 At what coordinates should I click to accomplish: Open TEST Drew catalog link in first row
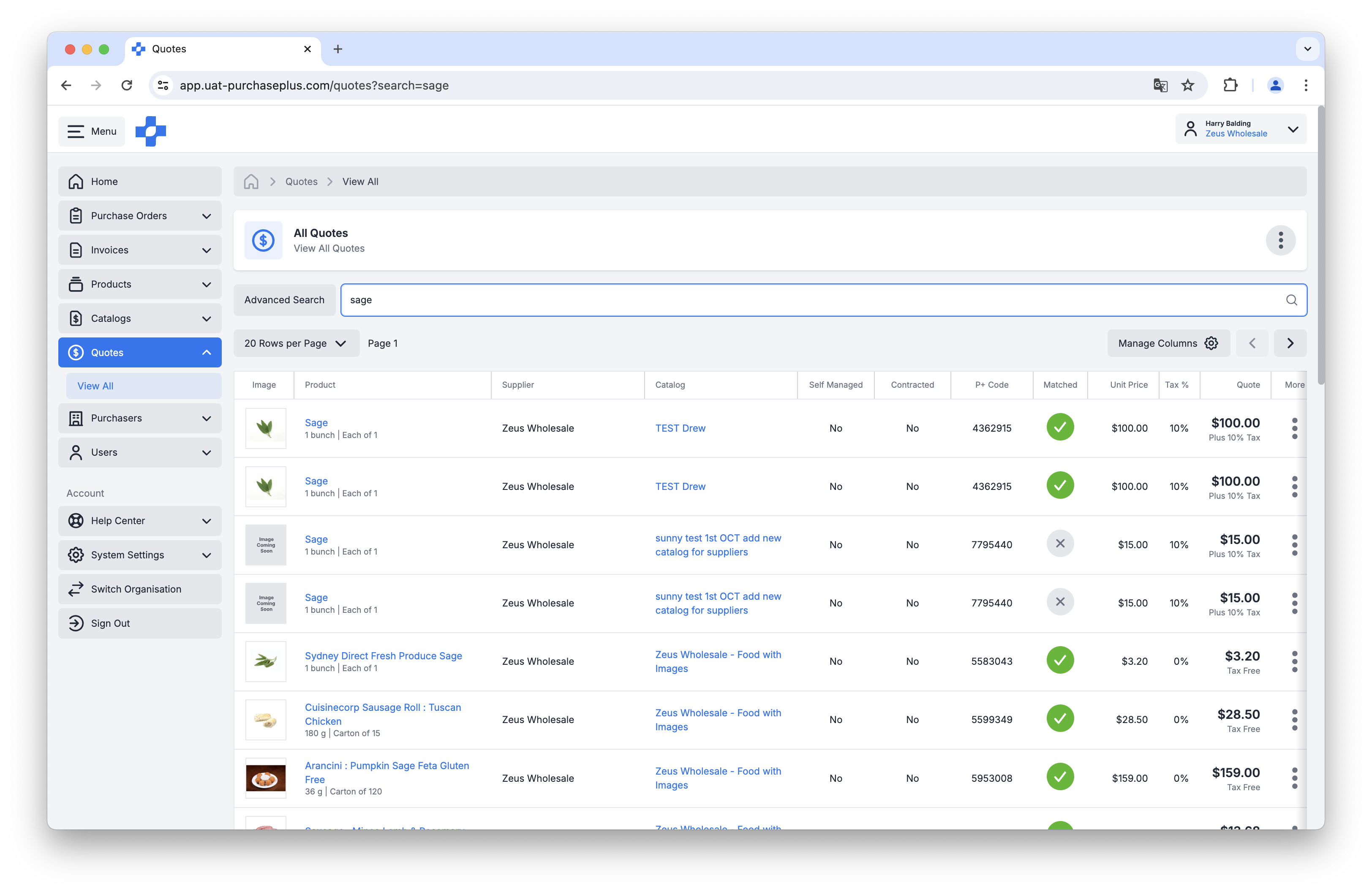point(680,428)
